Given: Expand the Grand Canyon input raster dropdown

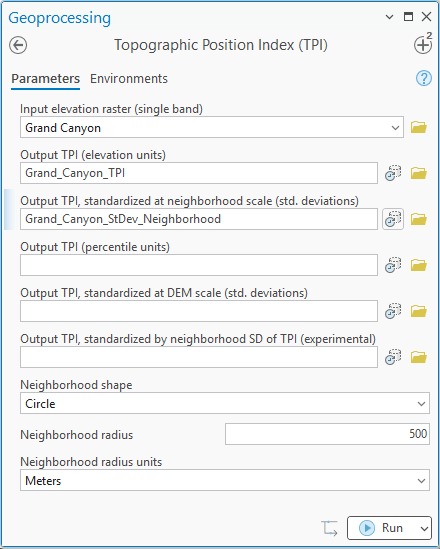Looking at the screenshot, I should pos(396,128).
